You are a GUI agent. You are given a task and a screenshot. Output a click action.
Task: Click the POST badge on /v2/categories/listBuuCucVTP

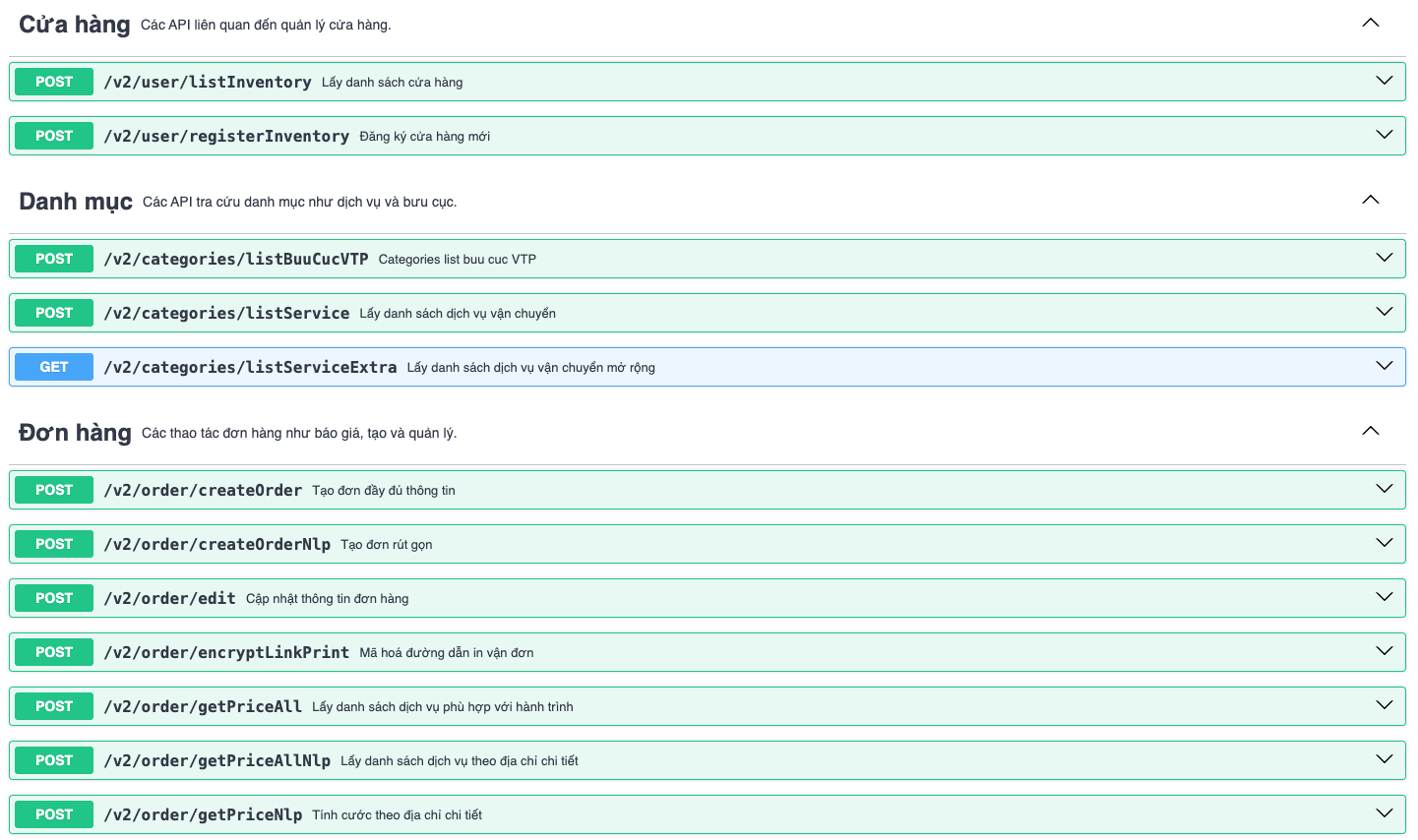click(x=53, y=258)
